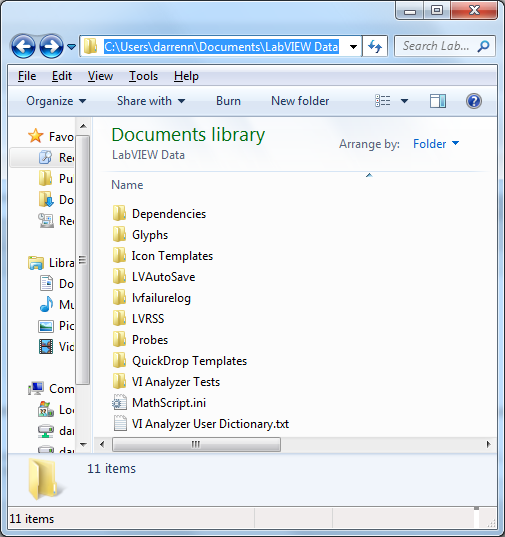Click the large folder icon in details pane
This screenshot has width=505, height=537.
click(46, 479)
